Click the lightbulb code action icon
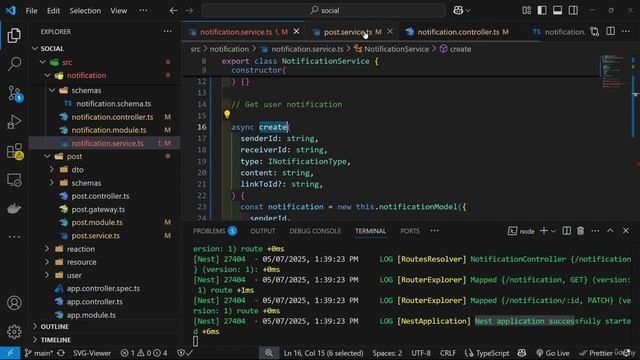The height and width of the screenshot is (360, 640). (x=227, y=114)
